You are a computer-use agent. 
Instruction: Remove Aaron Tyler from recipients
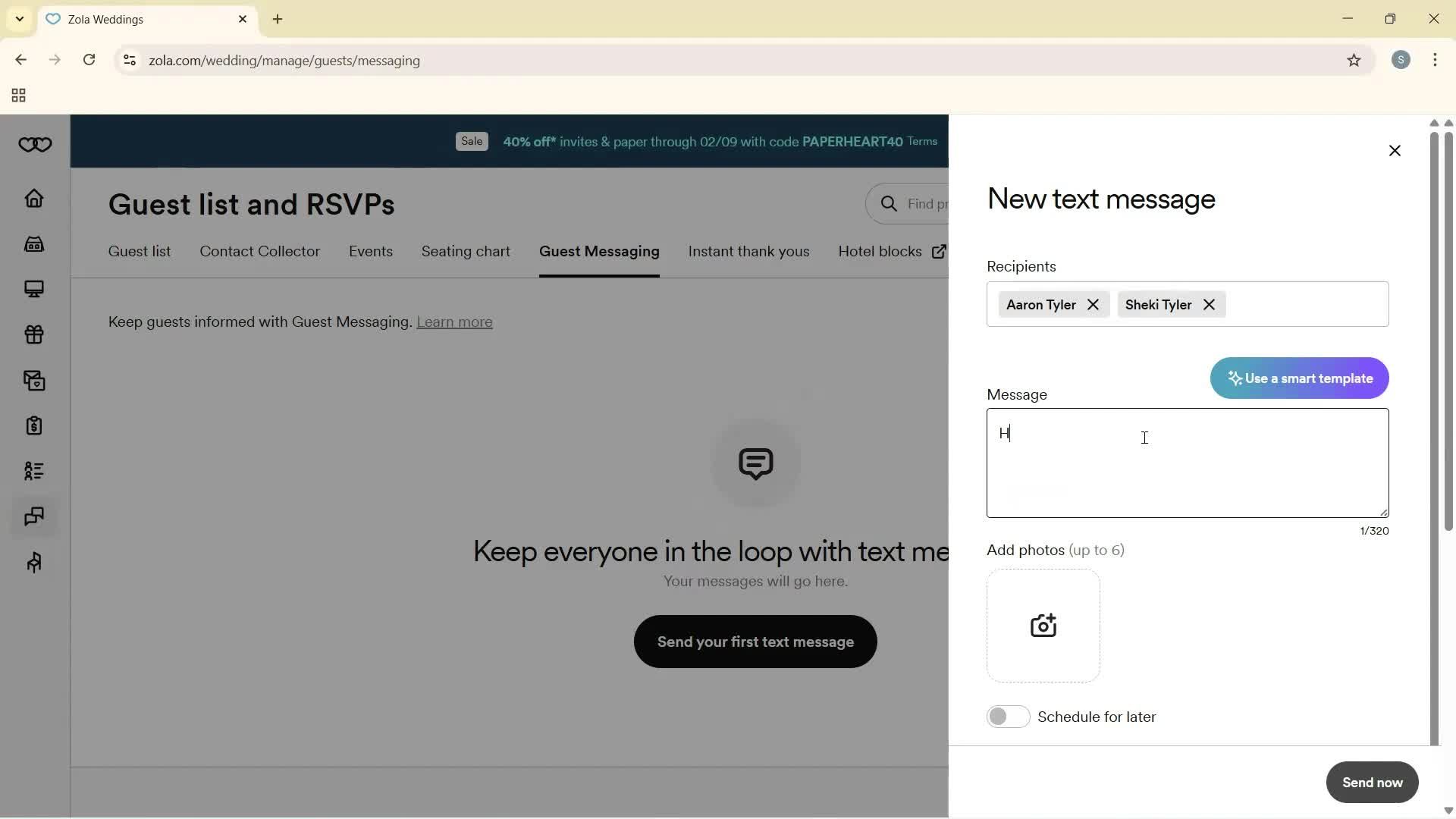pos(1093,305)
